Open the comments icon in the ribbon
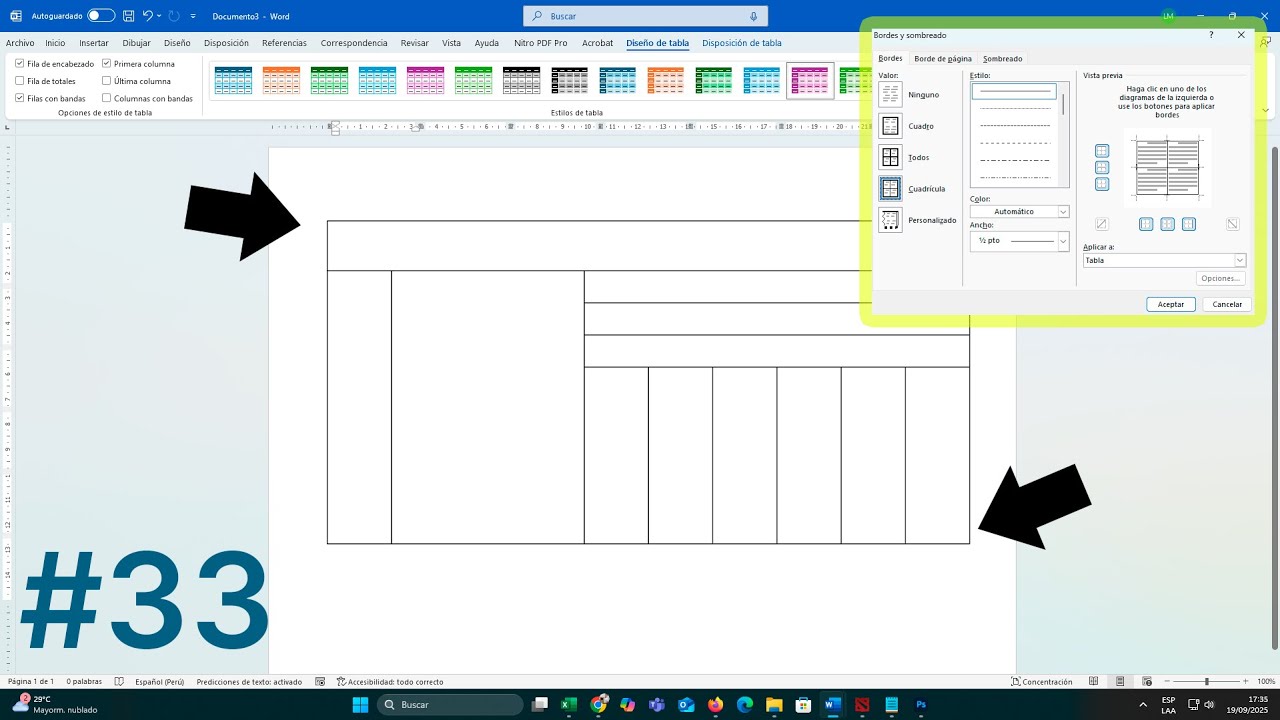Screen dimensions: 1280x720 pyautogui.click(x=1266, y=42)
